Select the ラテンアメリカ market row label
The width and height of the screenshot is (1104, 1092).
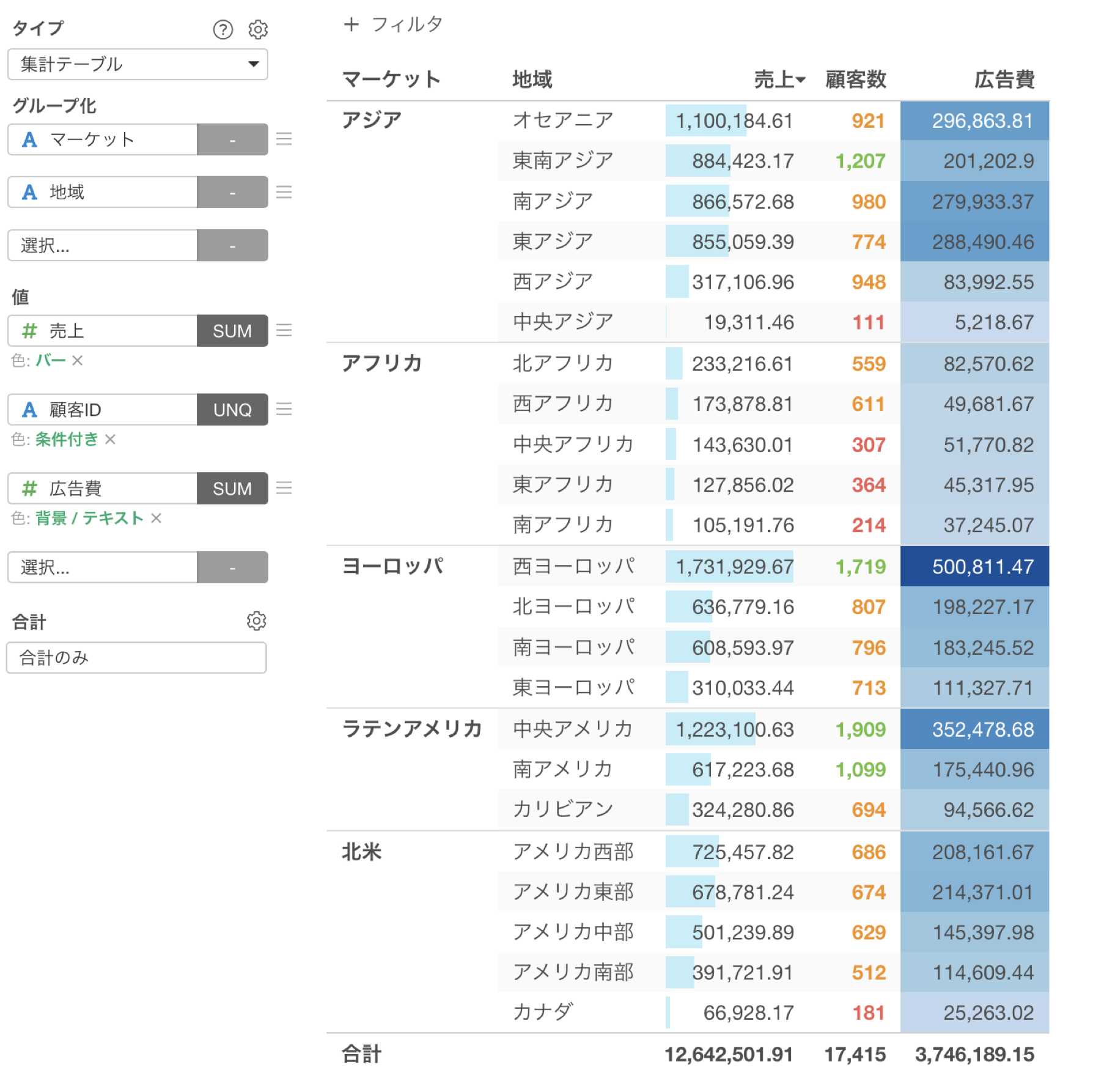pos(413,729)
